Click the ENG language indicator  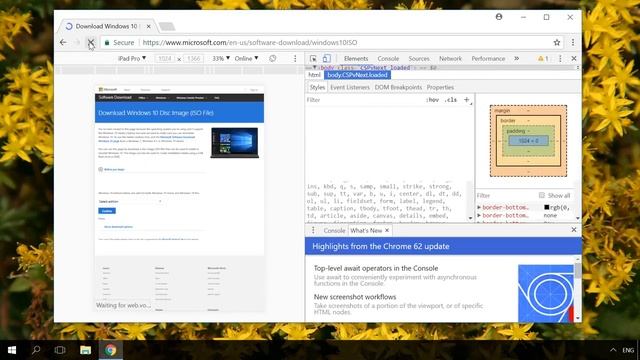coord(628,350)
